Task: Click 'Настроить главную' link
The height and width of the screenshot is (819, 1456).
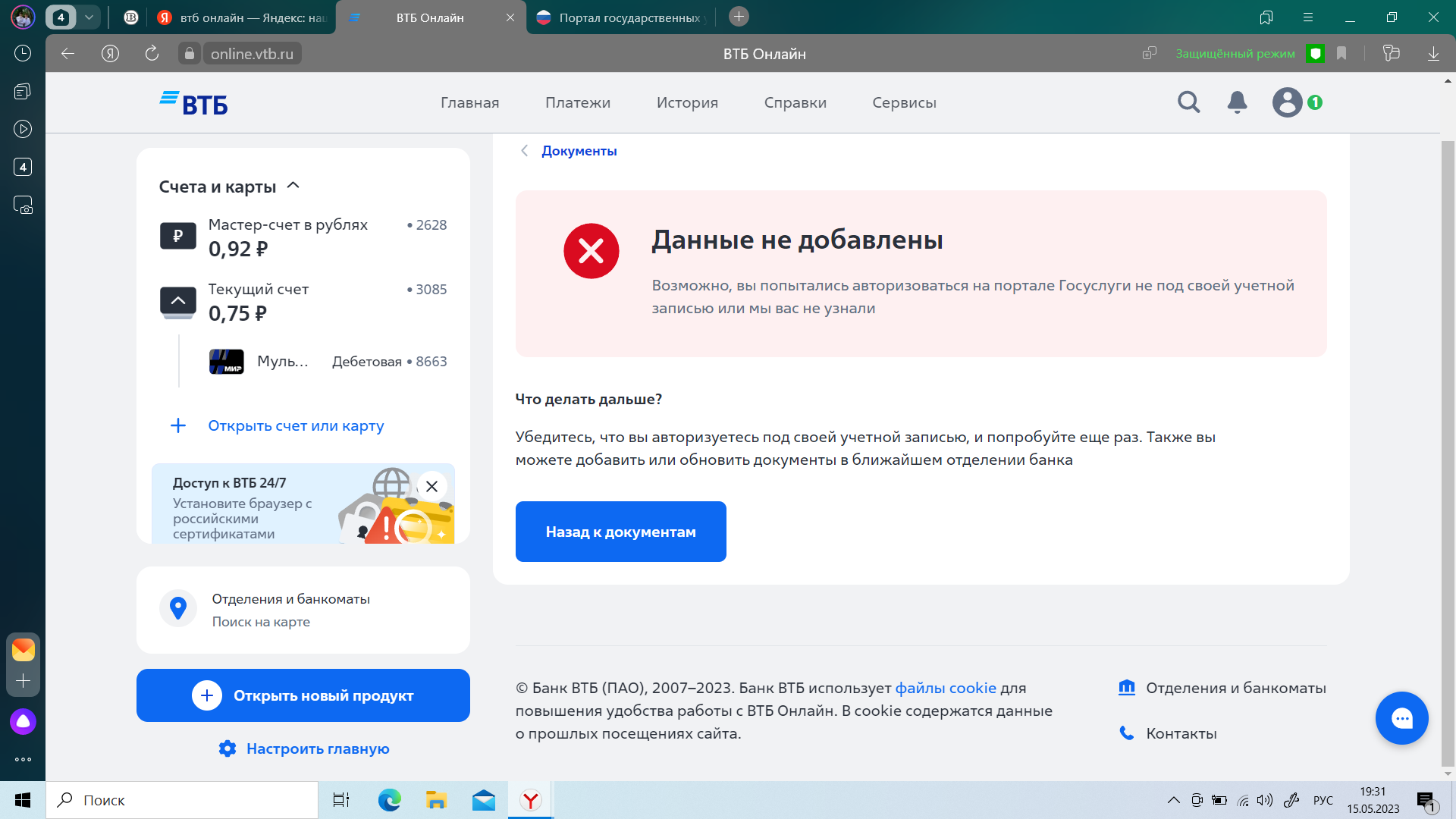Action: [x=318, y=748]
